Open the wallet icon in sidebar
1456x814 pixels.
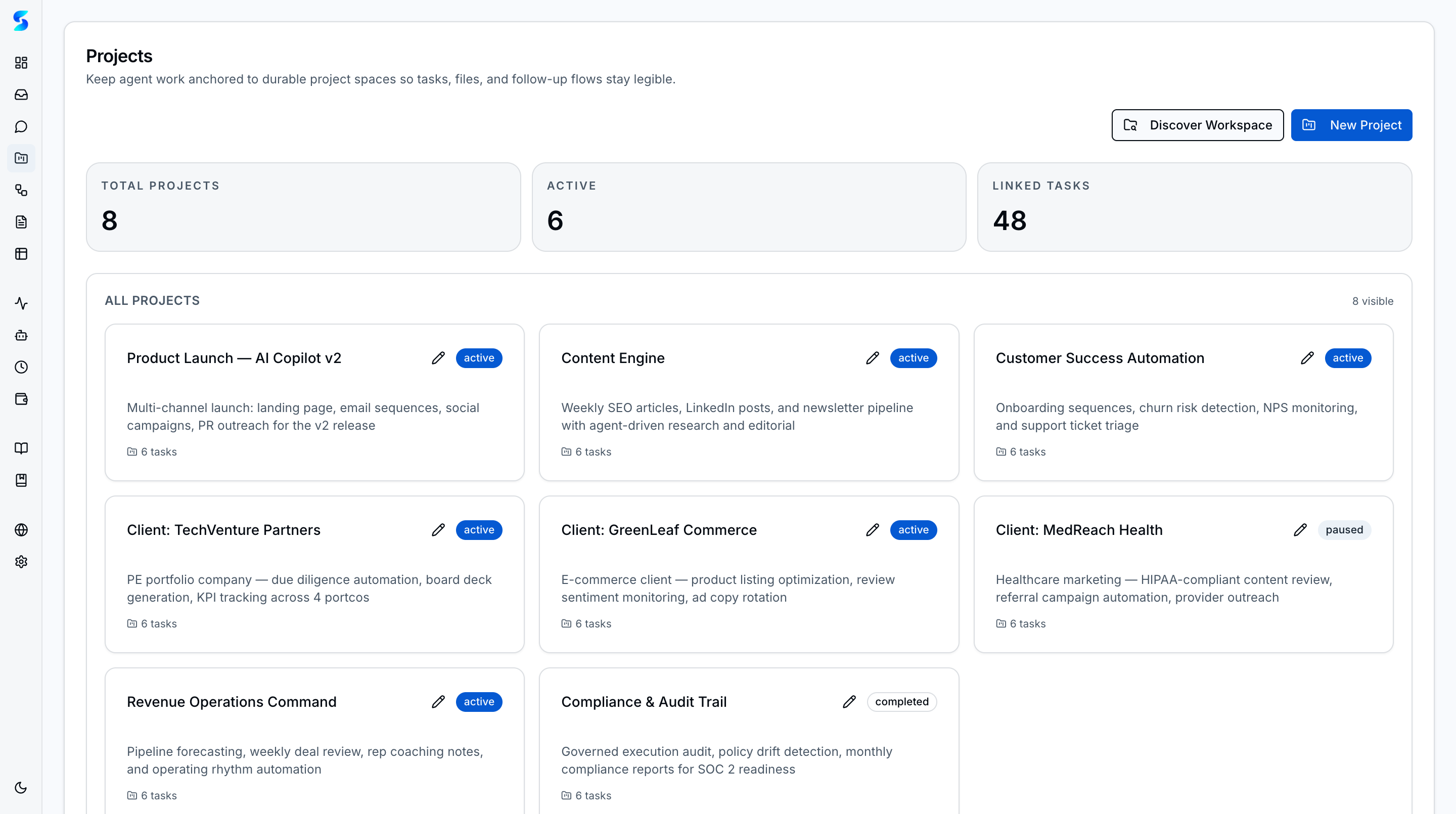coord(21,399)
